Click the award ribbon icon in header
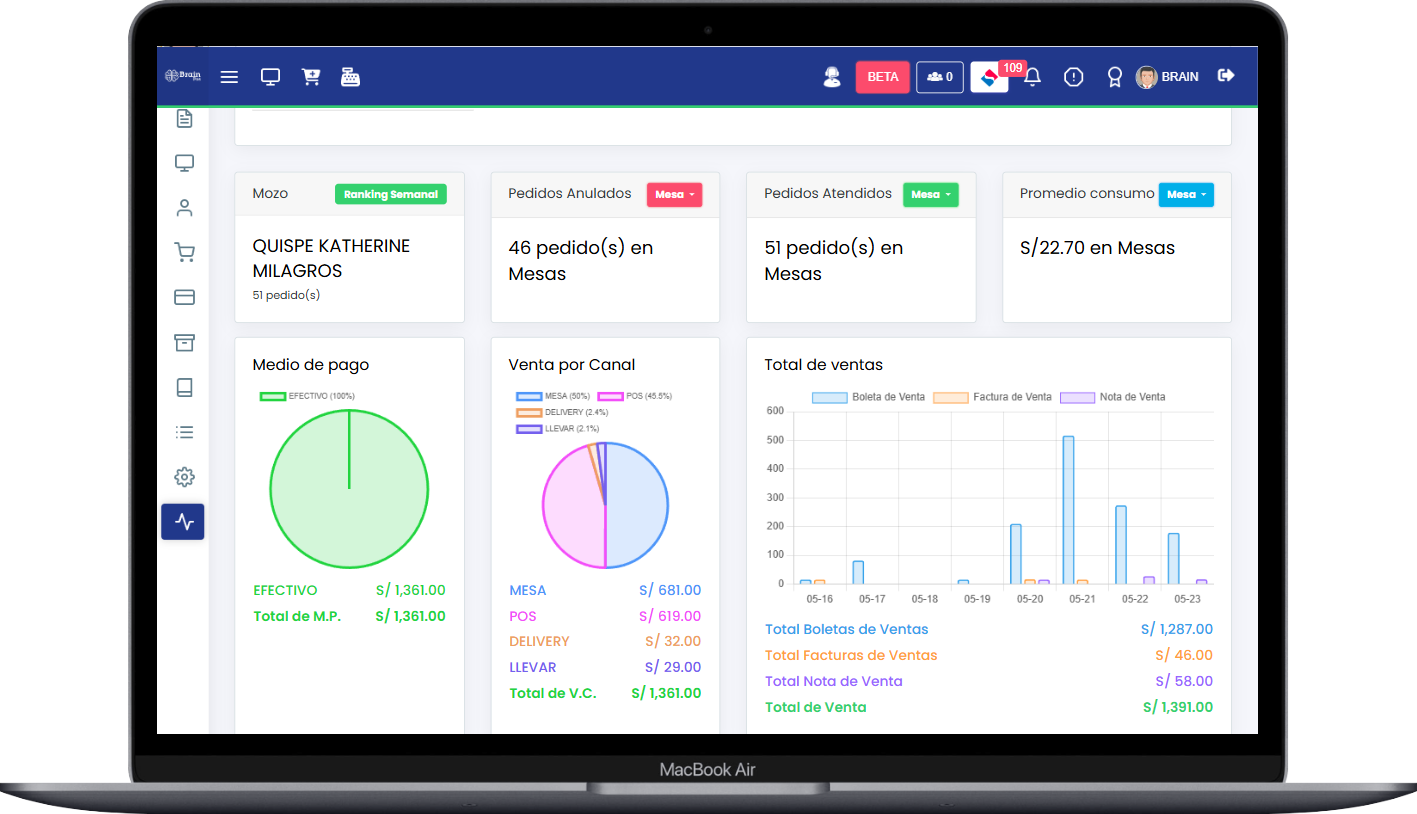 (x=1114, y=77)
